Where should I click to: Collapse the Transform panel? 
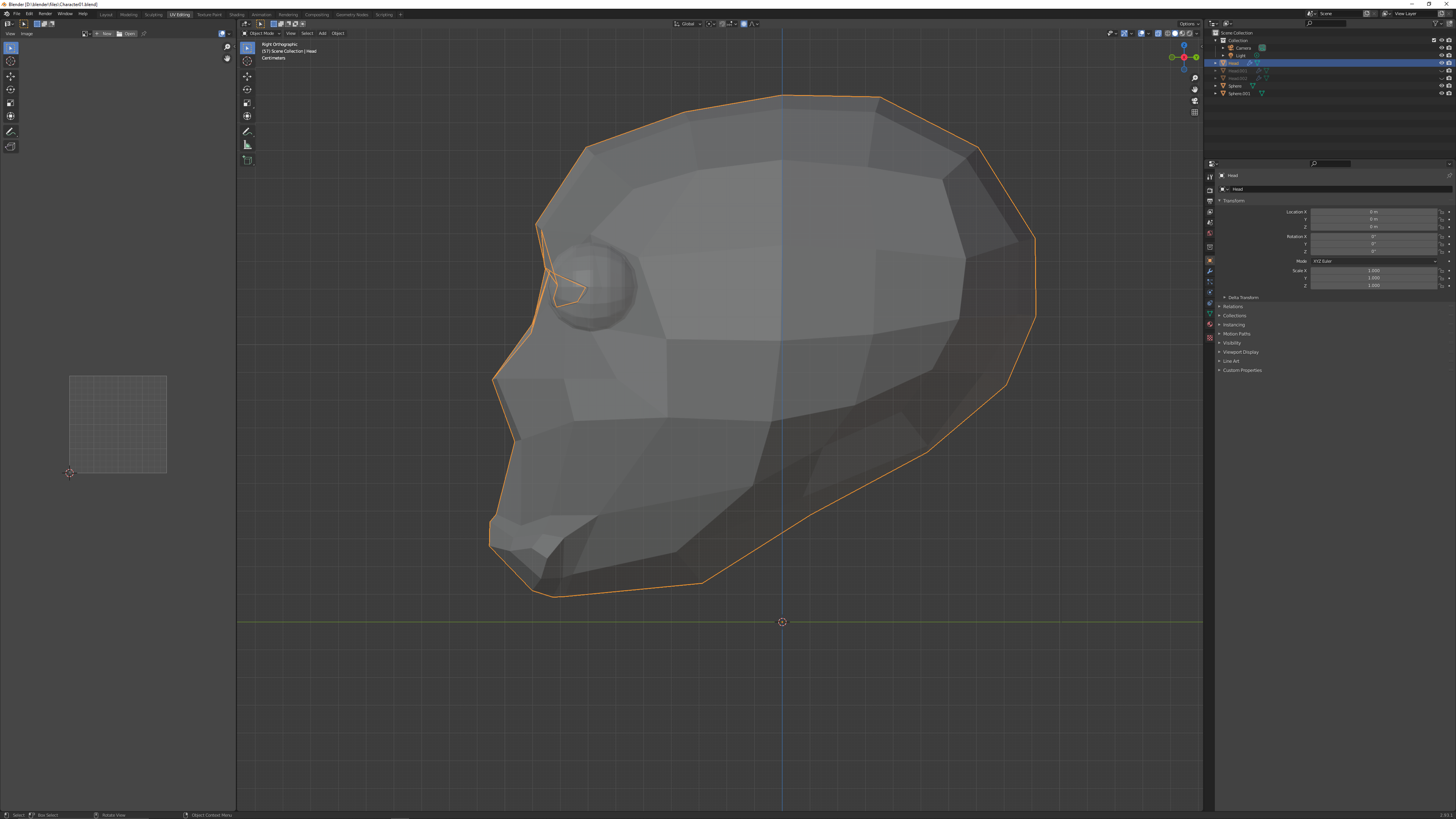[x=1233, y=201]
